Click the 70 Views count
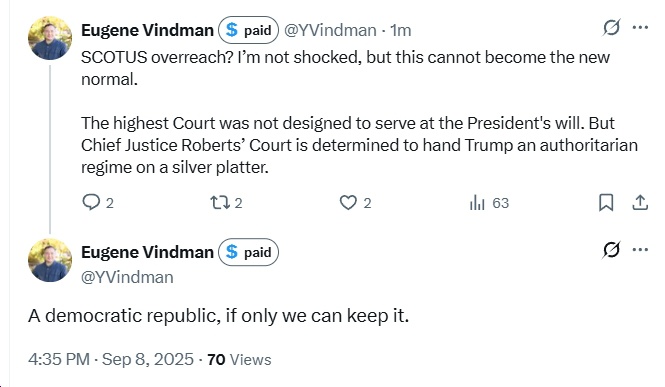Viewport: 665px width, 387px height. coord(239,359)
